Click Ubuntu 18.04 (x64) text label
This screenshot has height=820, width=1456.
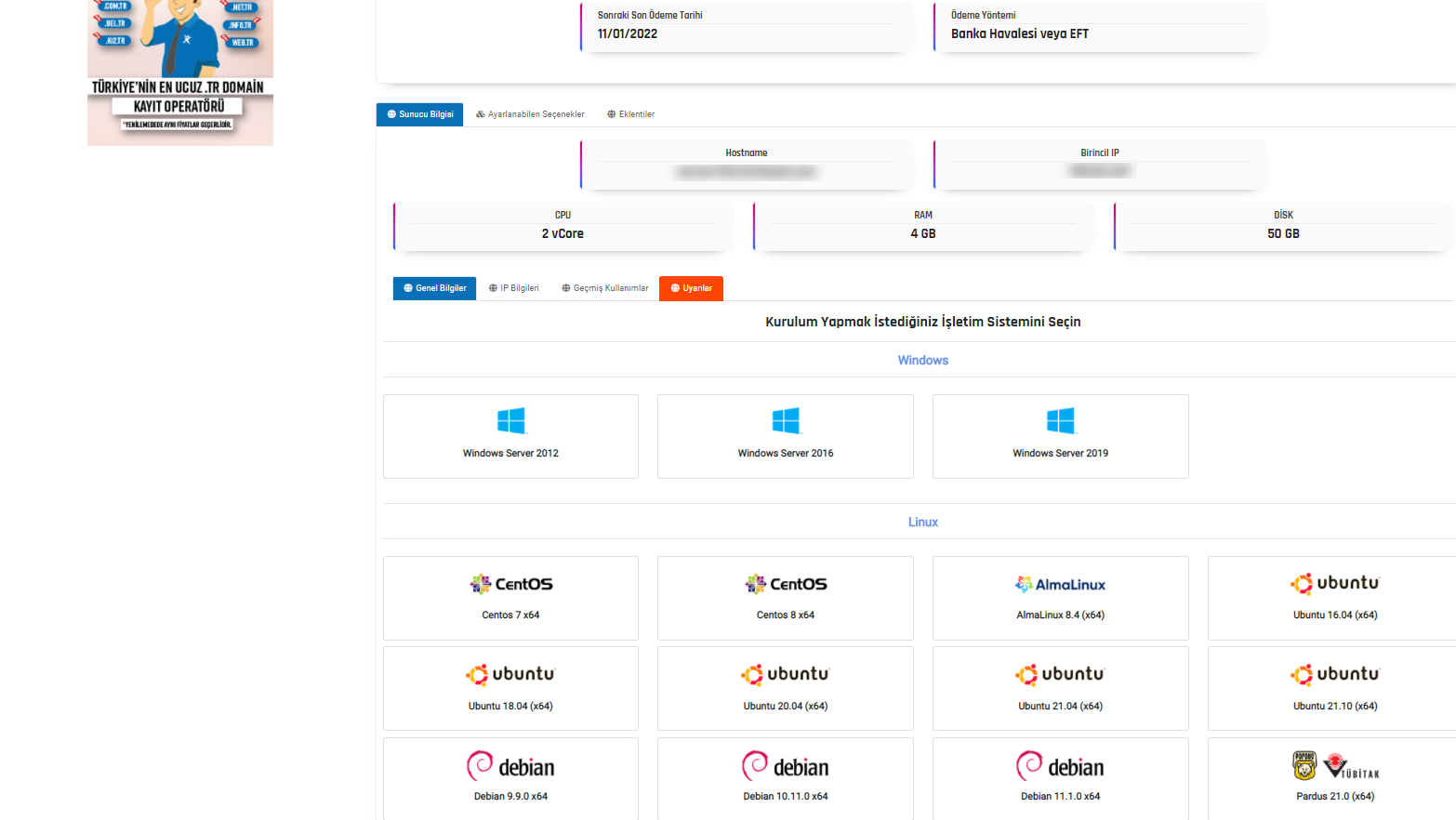pos(510,707)
